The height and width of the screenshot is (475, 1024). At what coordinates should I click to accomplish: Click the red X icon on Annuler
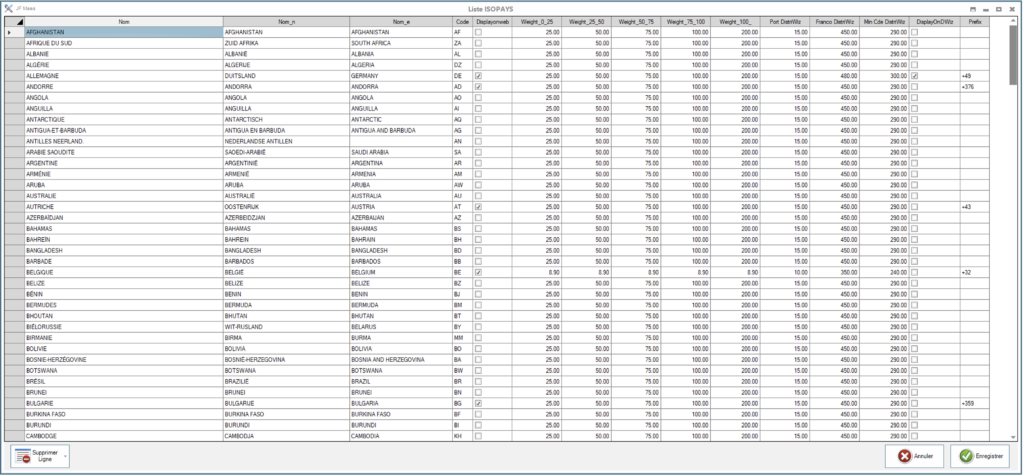coord(903,456)
